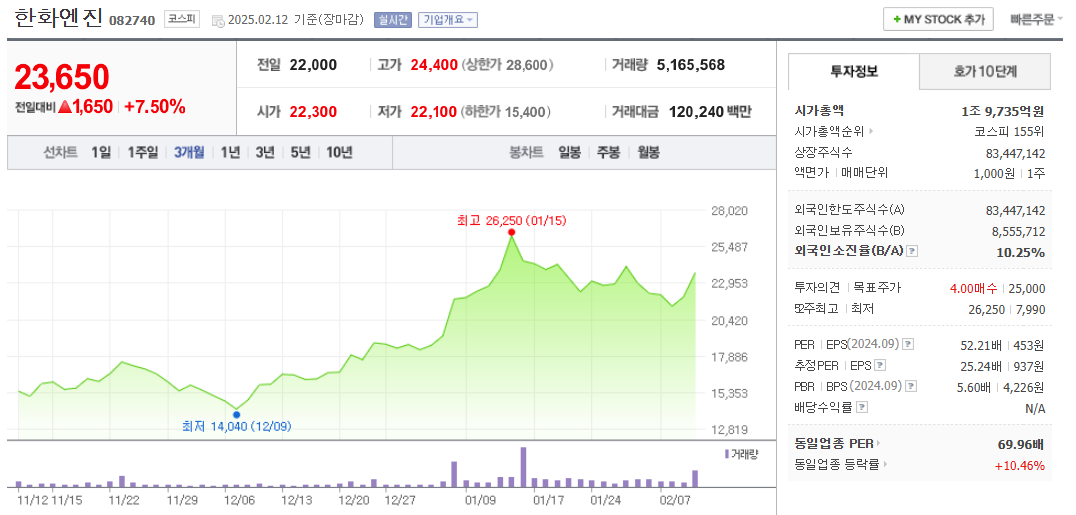Click help icon next to 외국인소진율(B/A)
The height and width of the screenshot is (515, 1076).
pyautogui.click(x=911, y=251)
